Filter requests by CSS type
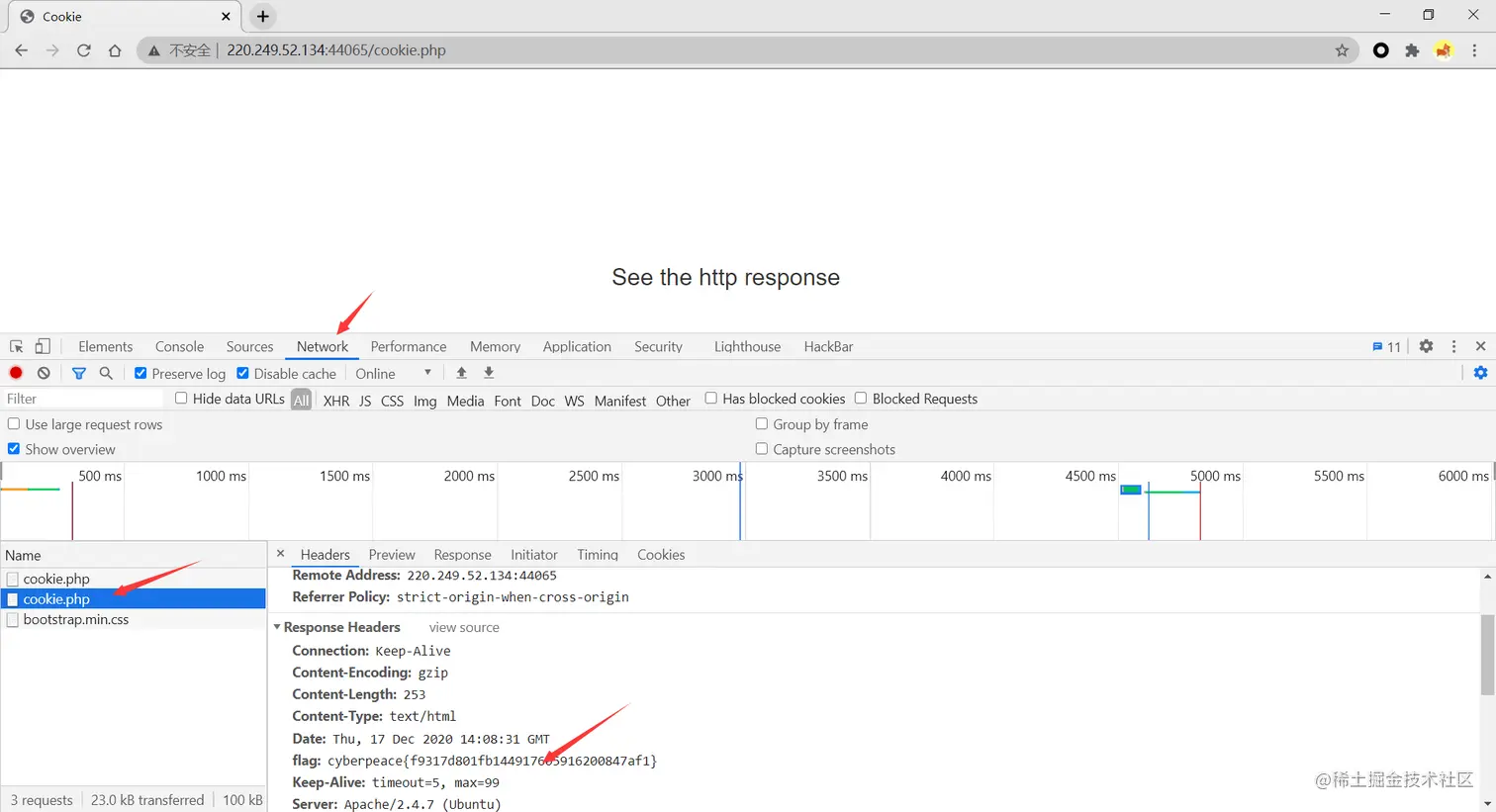This screenshot has width=1496, height=812. [x=392, y=401]
